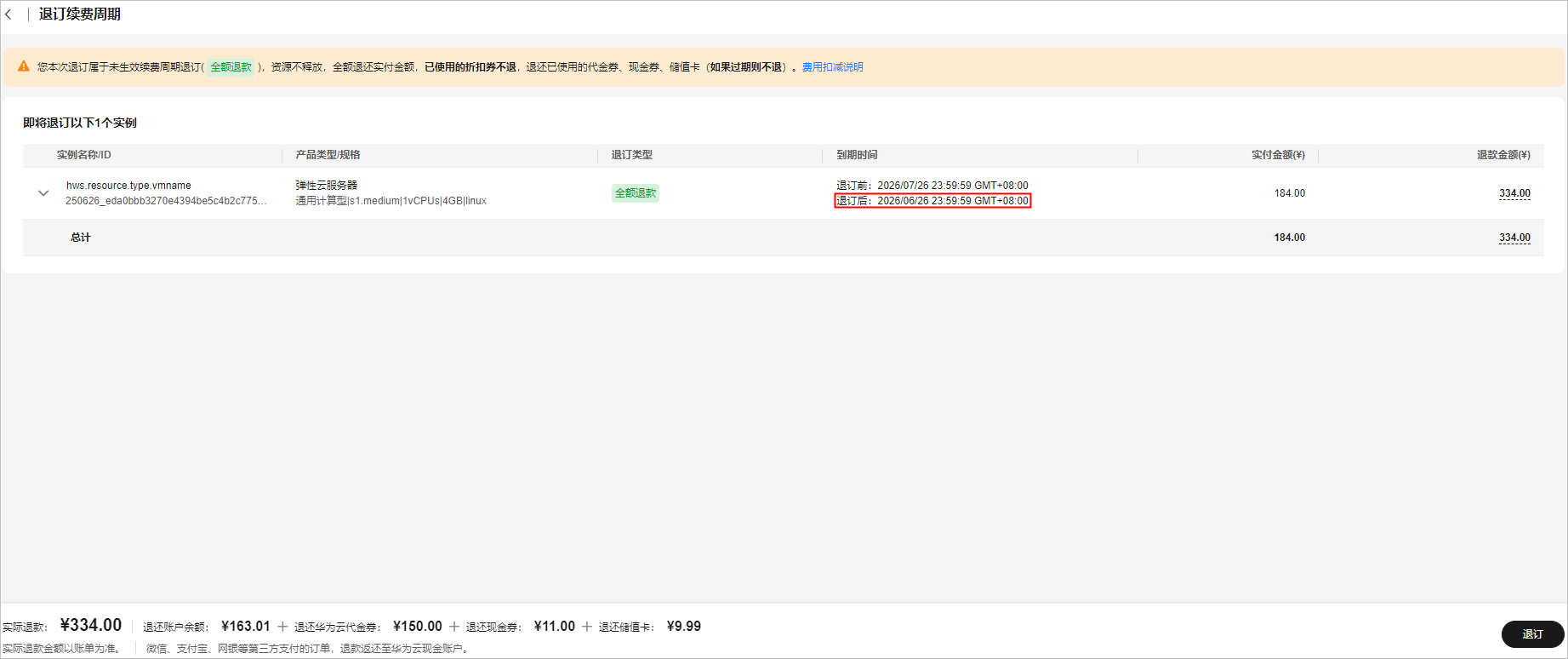
Task: Click the stored-value card refund ¥9.99
Action: (x=684, y=627)
